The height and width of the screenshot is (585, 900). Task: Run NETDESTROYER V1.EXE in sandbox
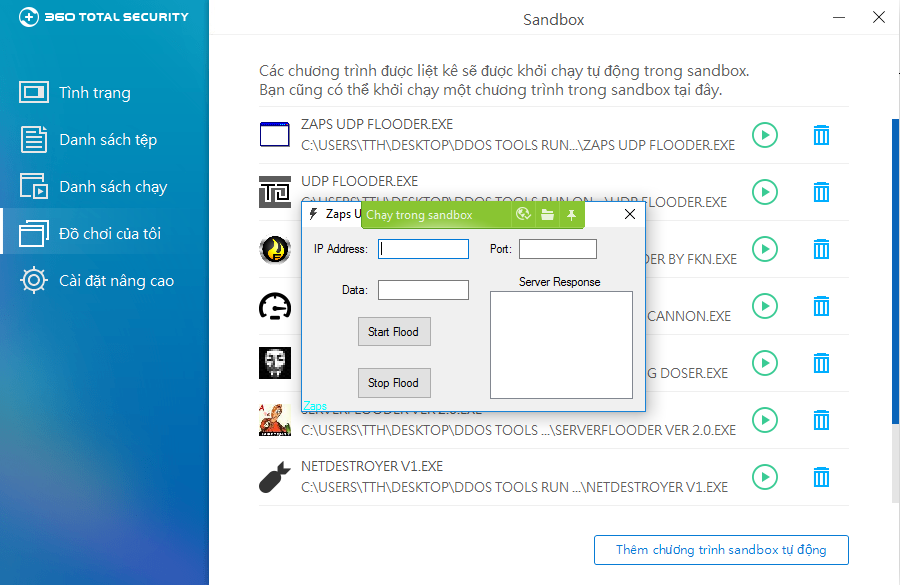[x=765, y=476]
